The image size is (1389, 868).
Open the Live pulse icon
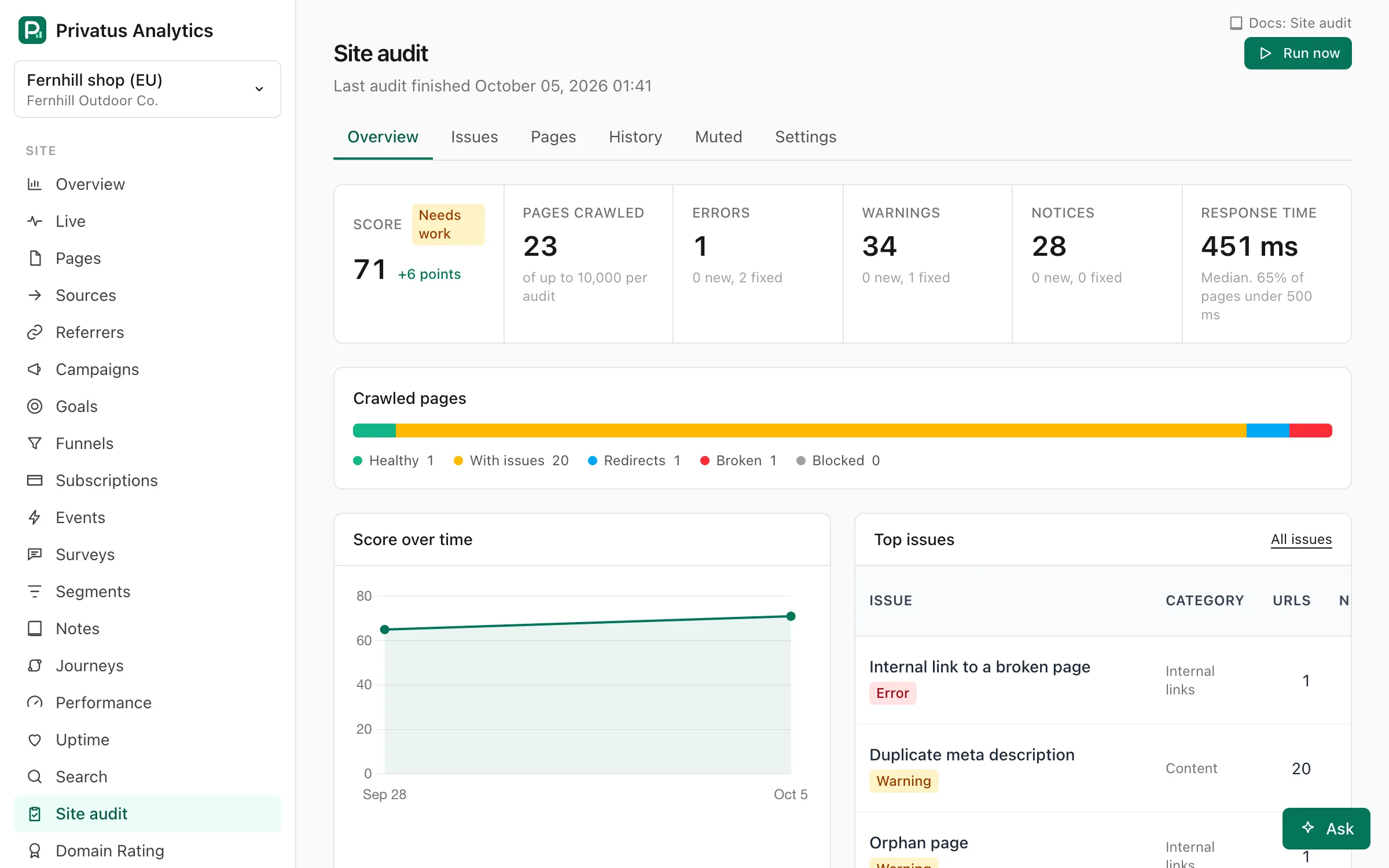pyautogui.click(x=35, y=221)
